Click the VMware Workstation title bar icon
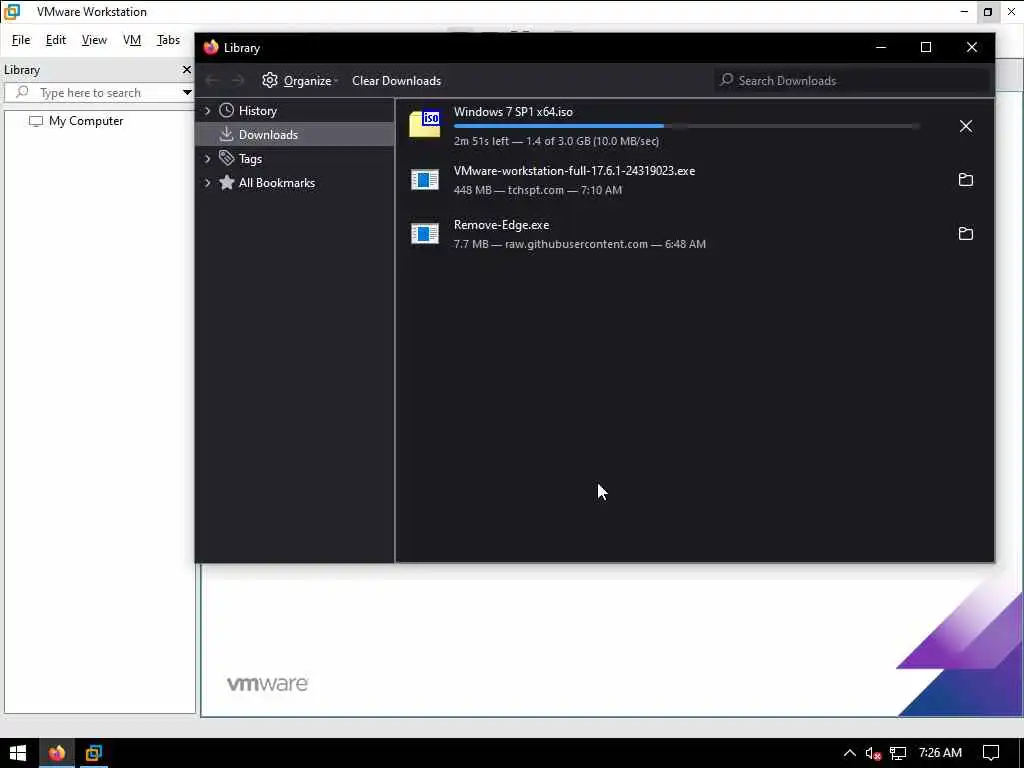Screen dimensions: 1024x768 pyautogui.click(x=12, y=12)
